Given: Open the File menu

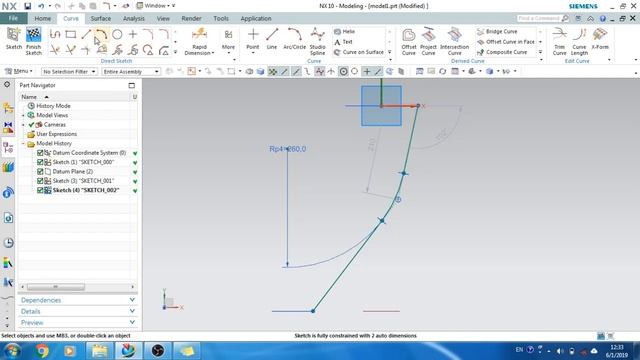Looking at the screenshot, I should 13,18.
